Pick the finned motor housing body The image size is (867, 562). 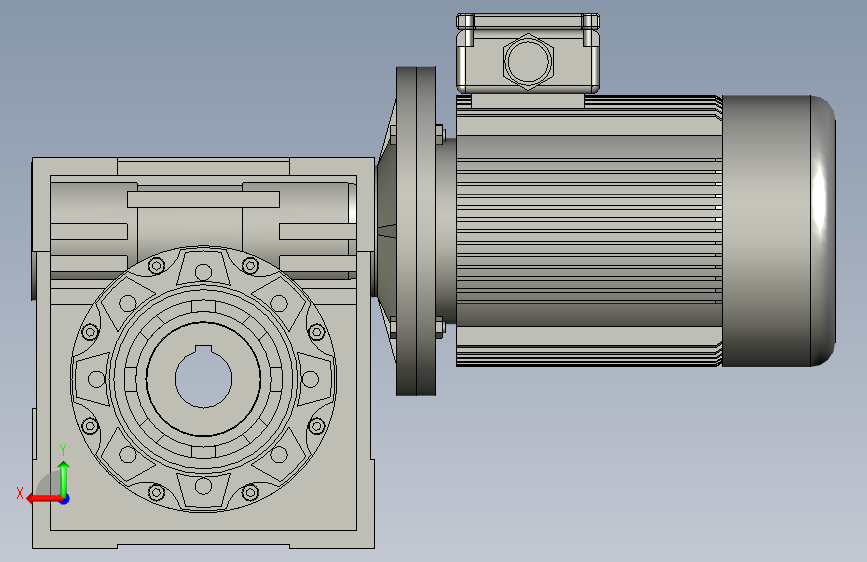[x=589, y=231]
